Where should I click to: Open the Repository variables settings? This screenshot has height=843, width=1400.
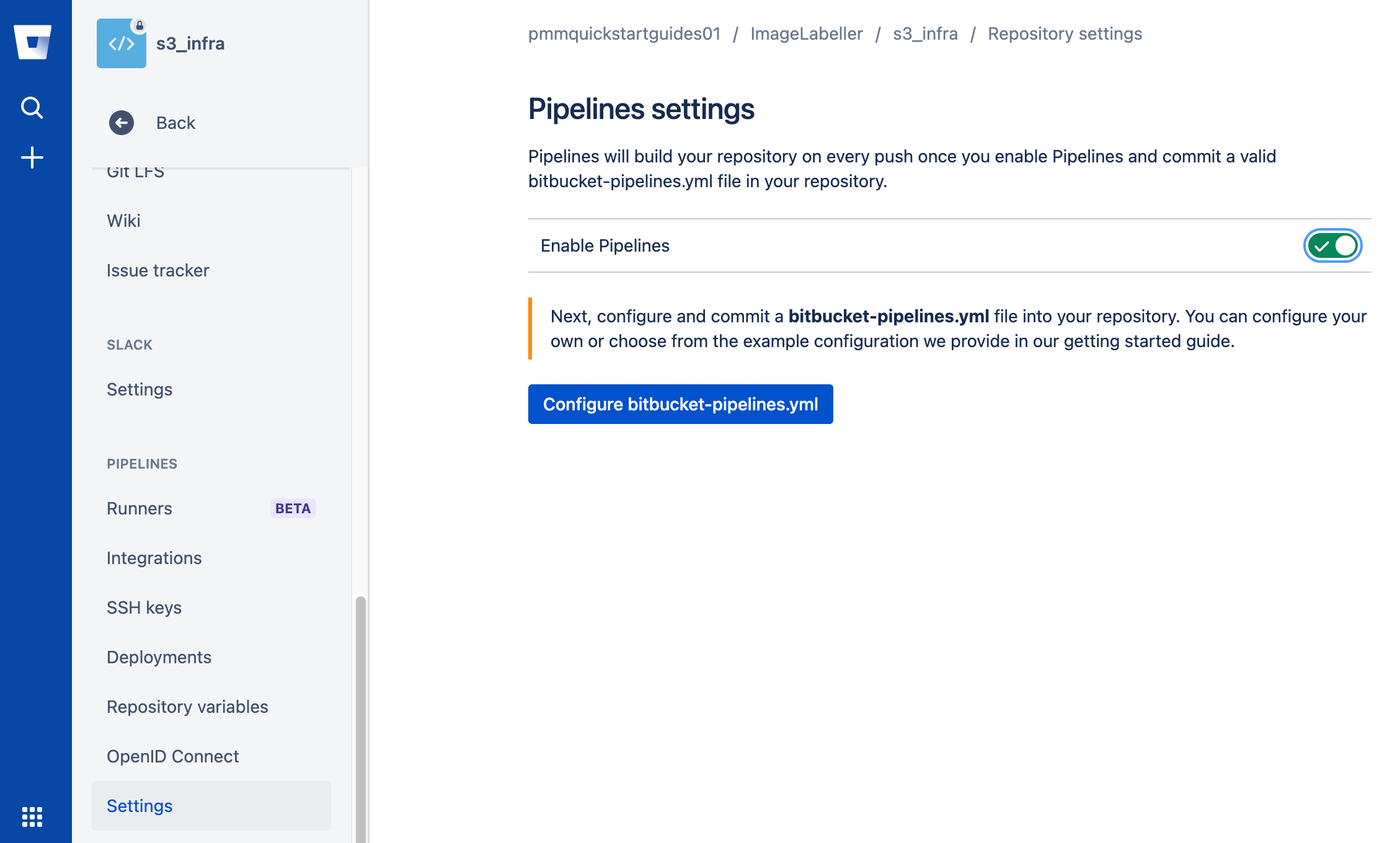[x=188, y=707]
